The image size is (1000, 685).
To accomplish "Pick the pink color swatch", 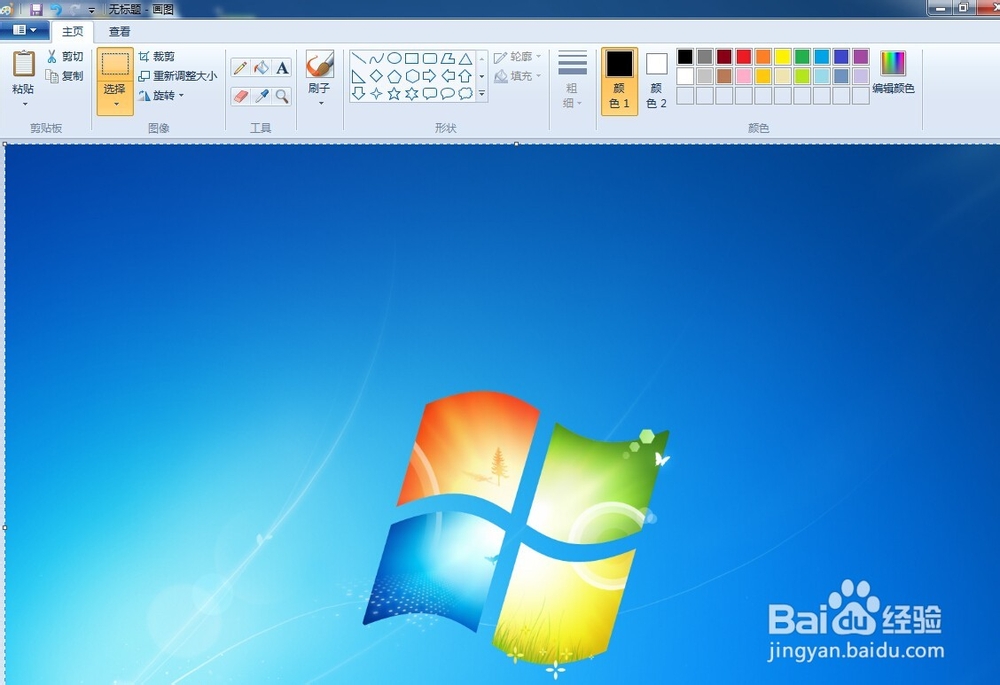I will click(x=744, y=76).
